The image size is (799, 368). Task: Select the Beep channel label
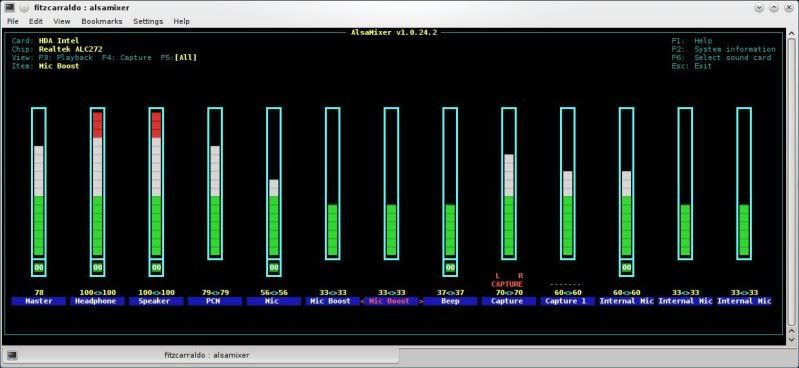tap(450, 301)
